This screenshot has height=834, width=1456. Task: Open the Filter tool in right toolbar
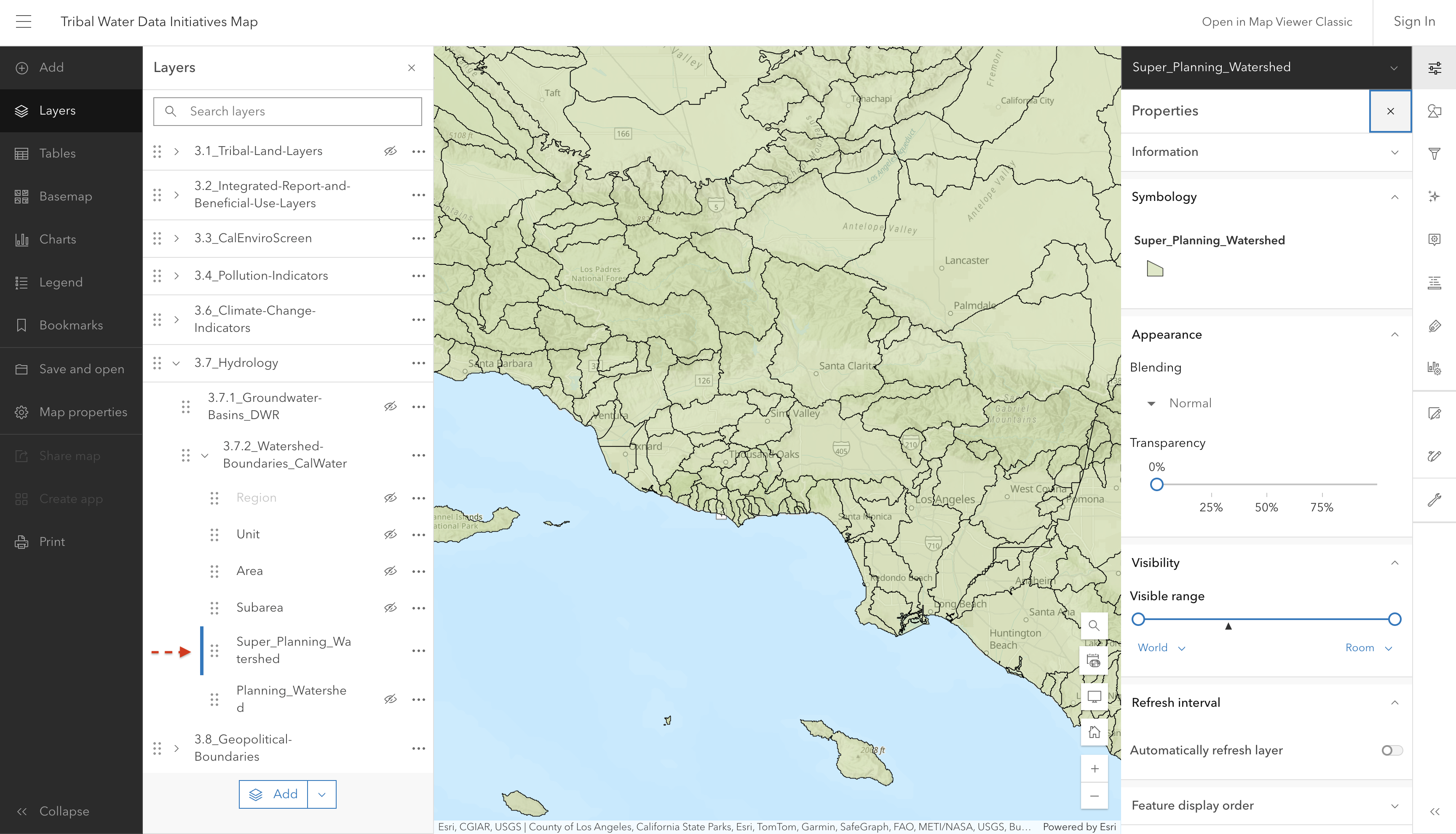pos(1434,153)
